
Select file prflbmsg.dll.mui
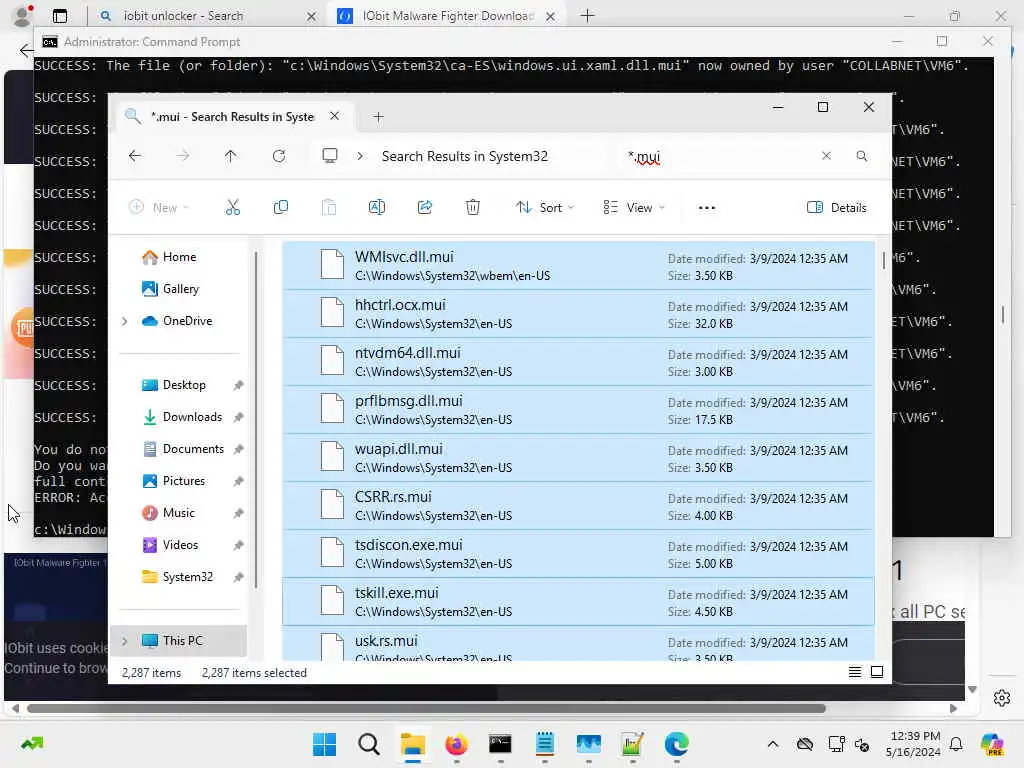(x=578, y=410)
